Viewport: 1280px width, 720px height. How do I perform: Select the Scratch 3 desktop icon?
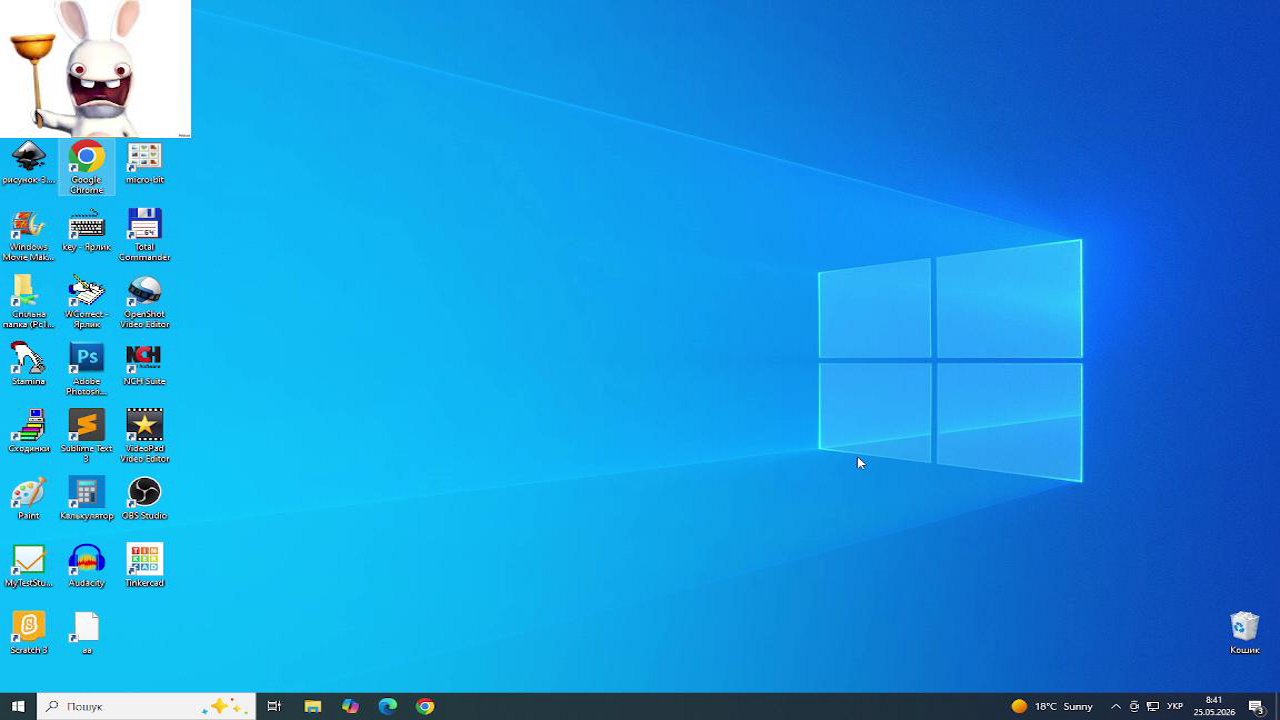tap(28, 633)
